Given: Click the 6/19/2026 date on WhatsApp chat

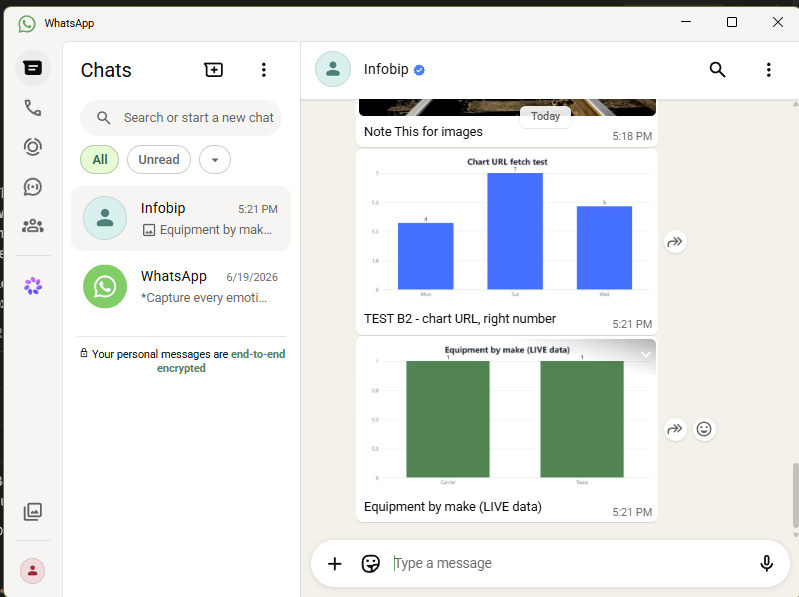Looking at the screenshot, I should tap(252, 277).
